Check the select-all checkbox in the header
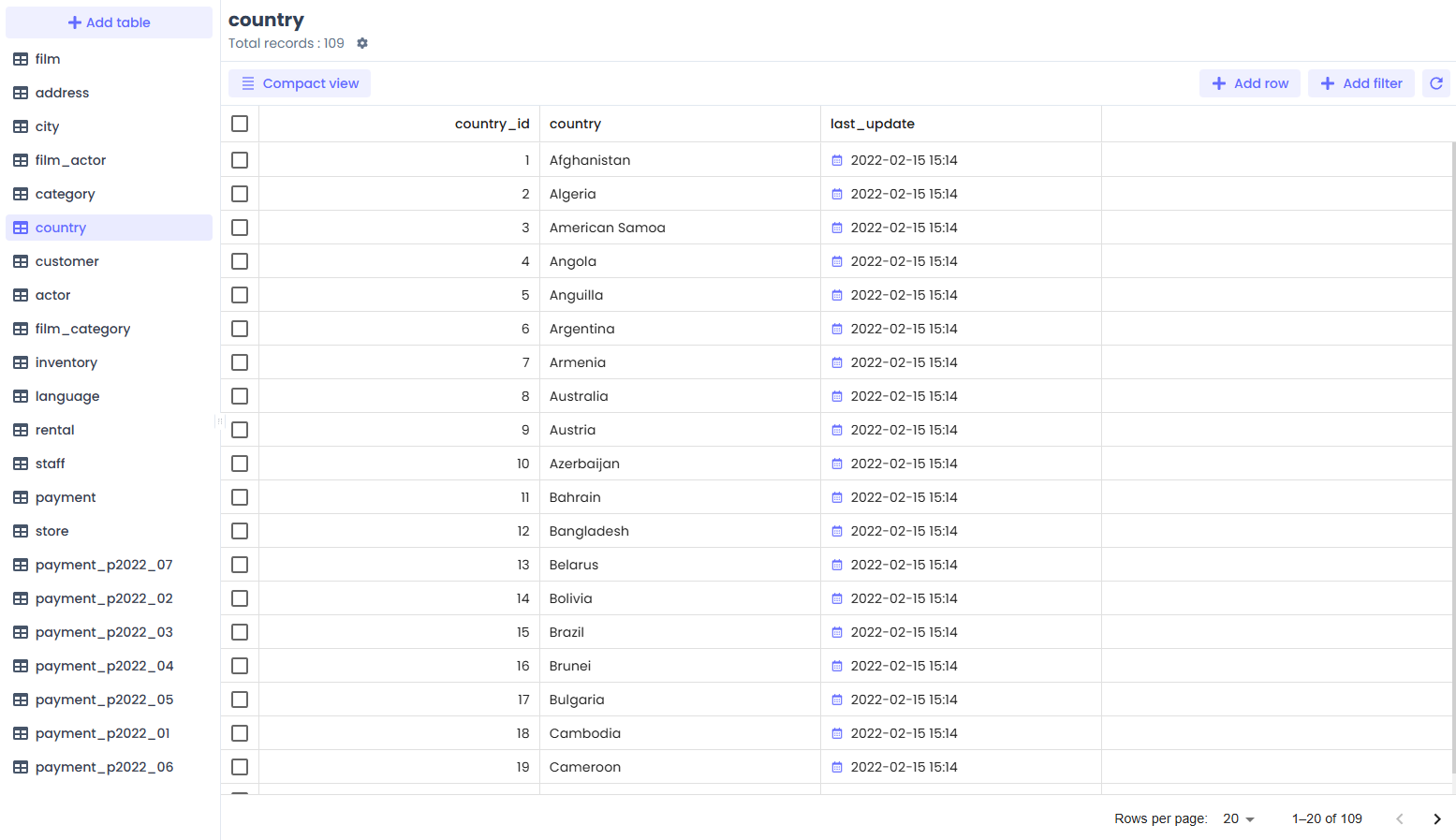 click(x=239, y=123)
